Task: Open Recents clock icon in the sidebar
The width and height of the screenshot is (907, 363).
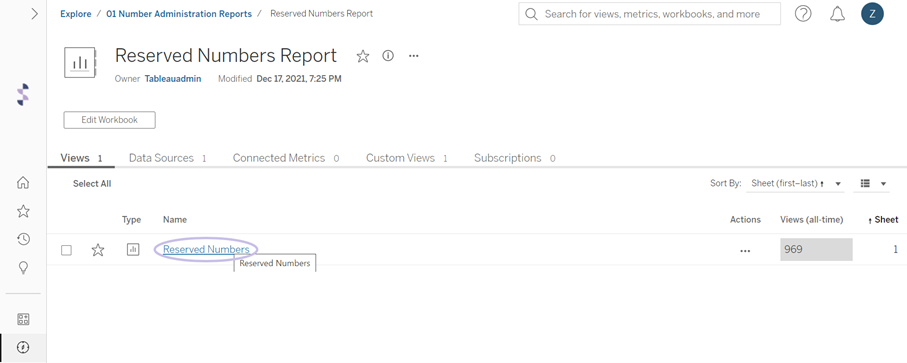Action: [x=23, y=239]
